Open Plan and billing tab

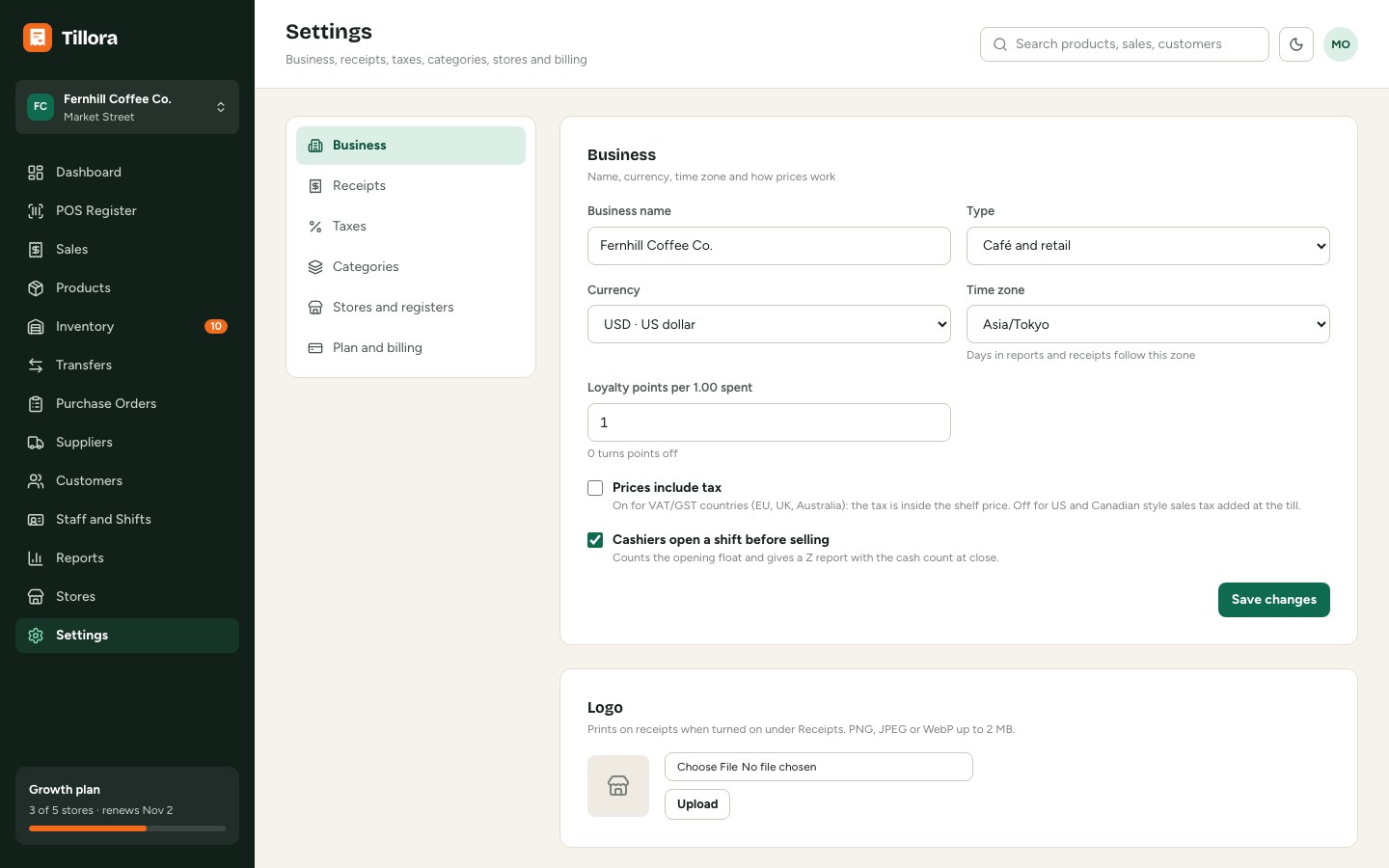coord(411,348)
